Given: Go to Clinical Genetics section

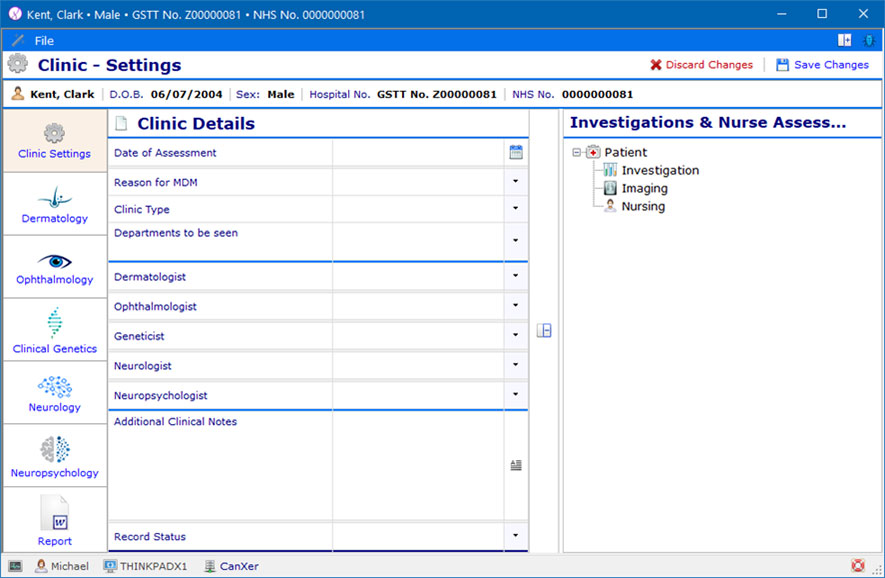Looking at the screenshot, I should point(55,331).
